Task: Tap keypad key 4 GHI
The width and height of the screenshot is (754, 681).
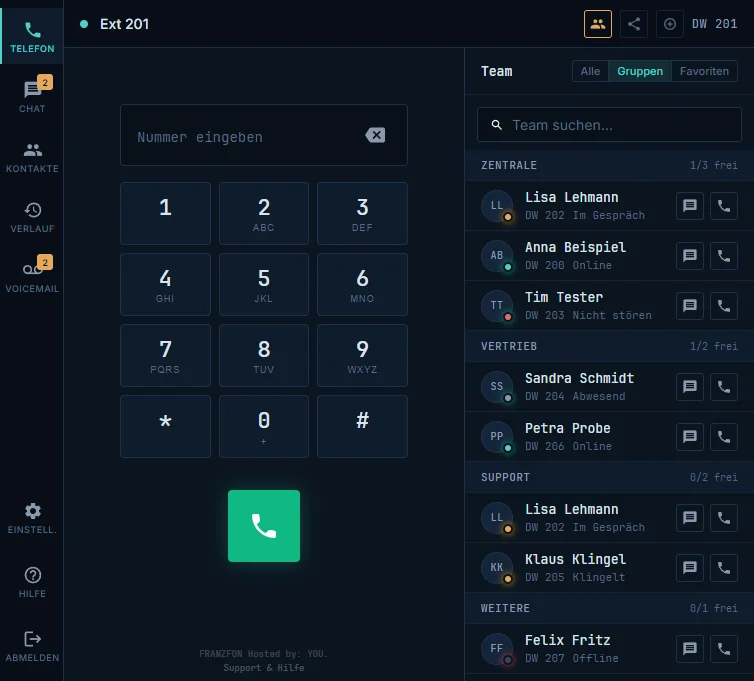Action: tap(165, 285)
